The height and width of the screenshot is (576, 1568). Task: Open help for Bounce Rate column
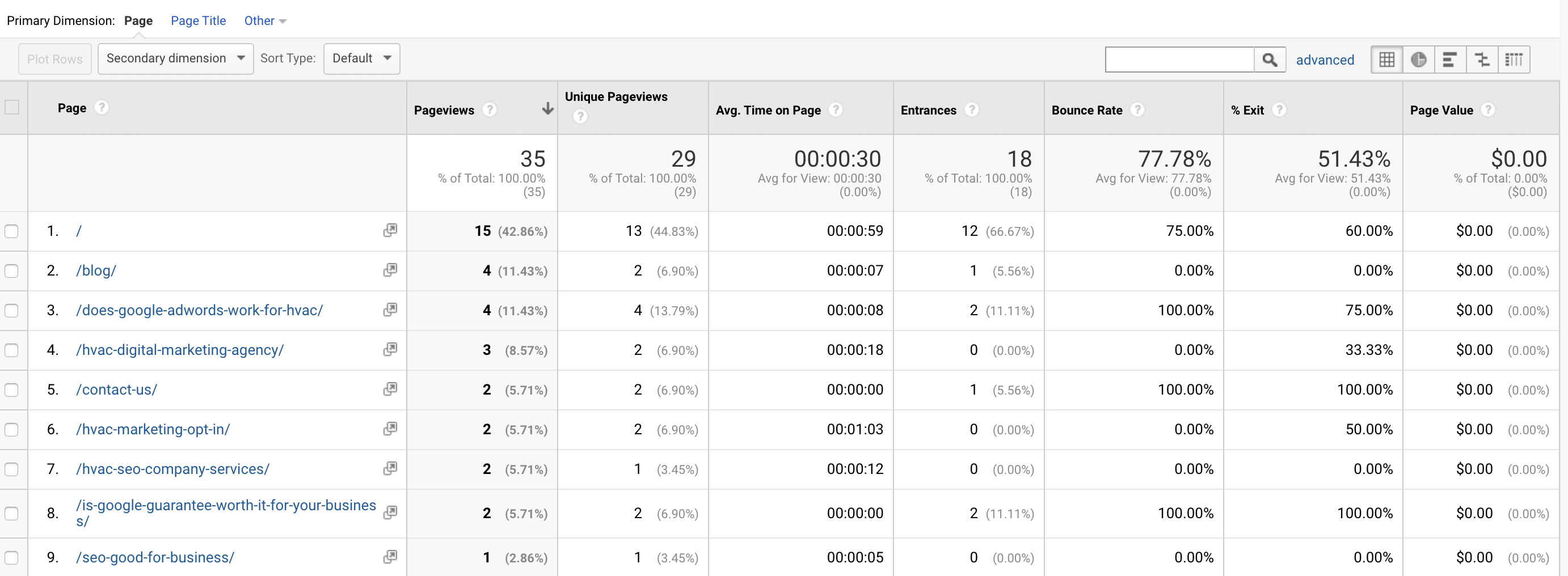[x=1137, y=109]
